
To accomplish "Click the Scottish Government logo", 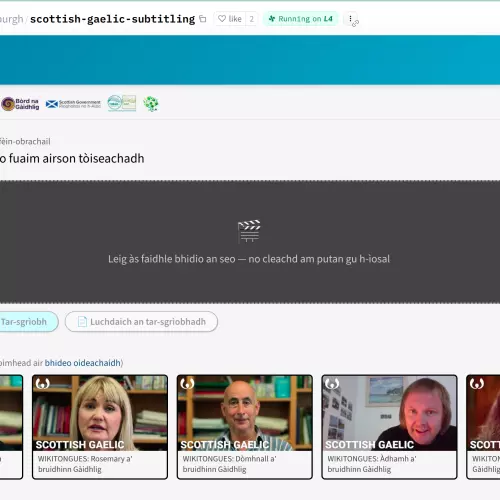I will click(x=73, y=104).
